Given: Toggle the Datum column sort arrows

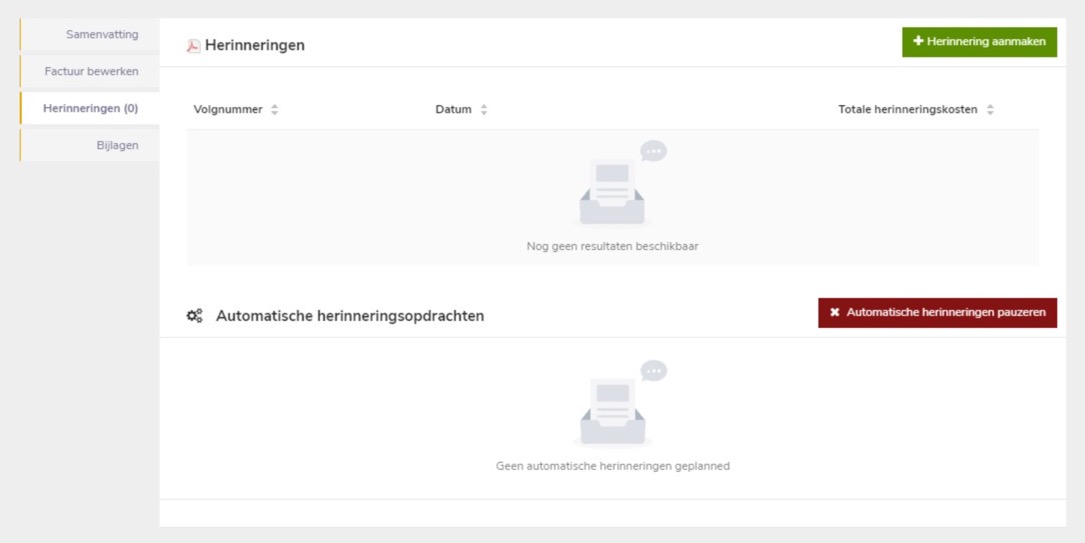Looking at the screenshot, I should pyautogui.click(x=484, y=110).
